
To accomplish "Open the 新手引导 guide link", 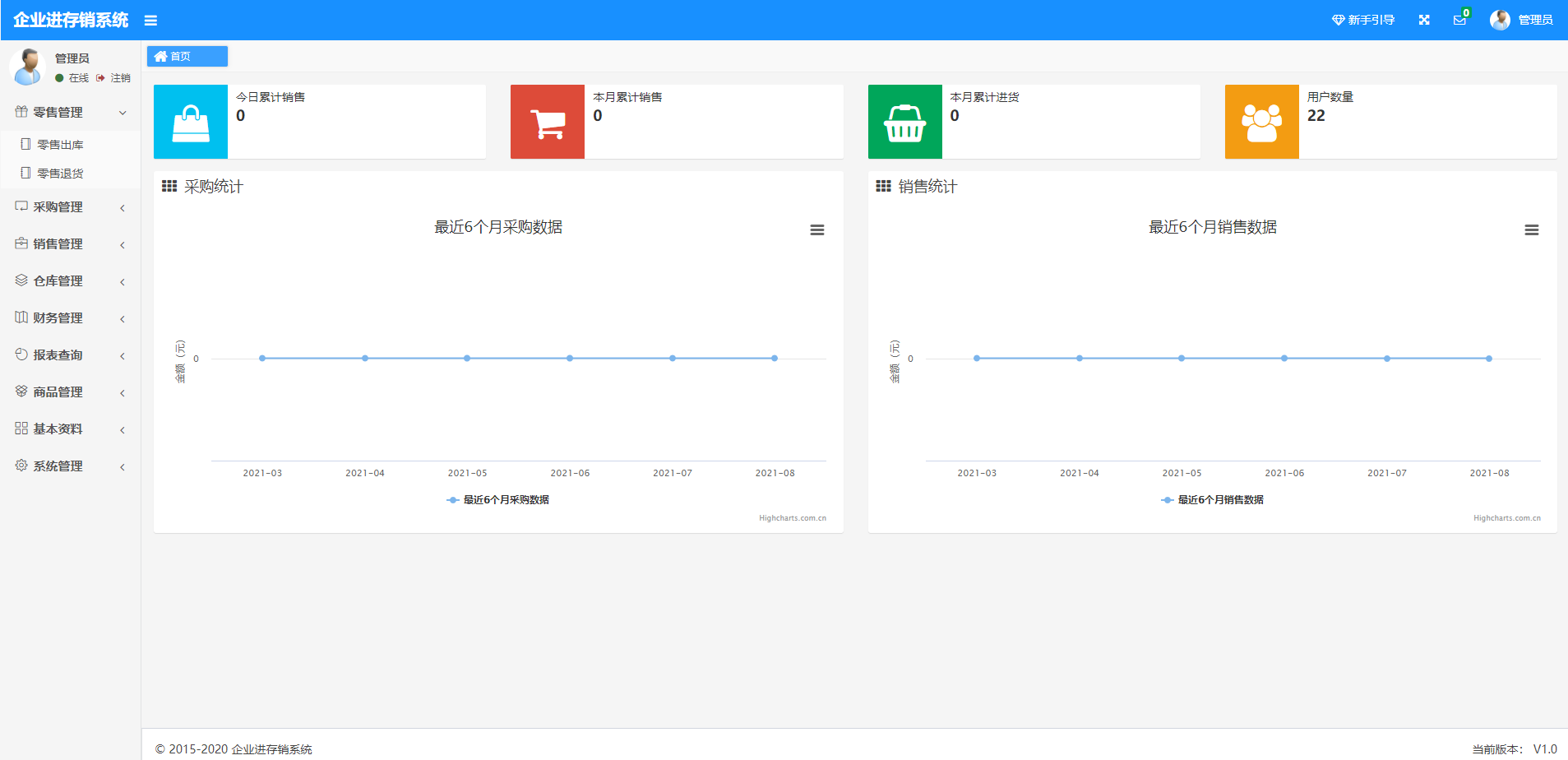I will [1363, 20].
